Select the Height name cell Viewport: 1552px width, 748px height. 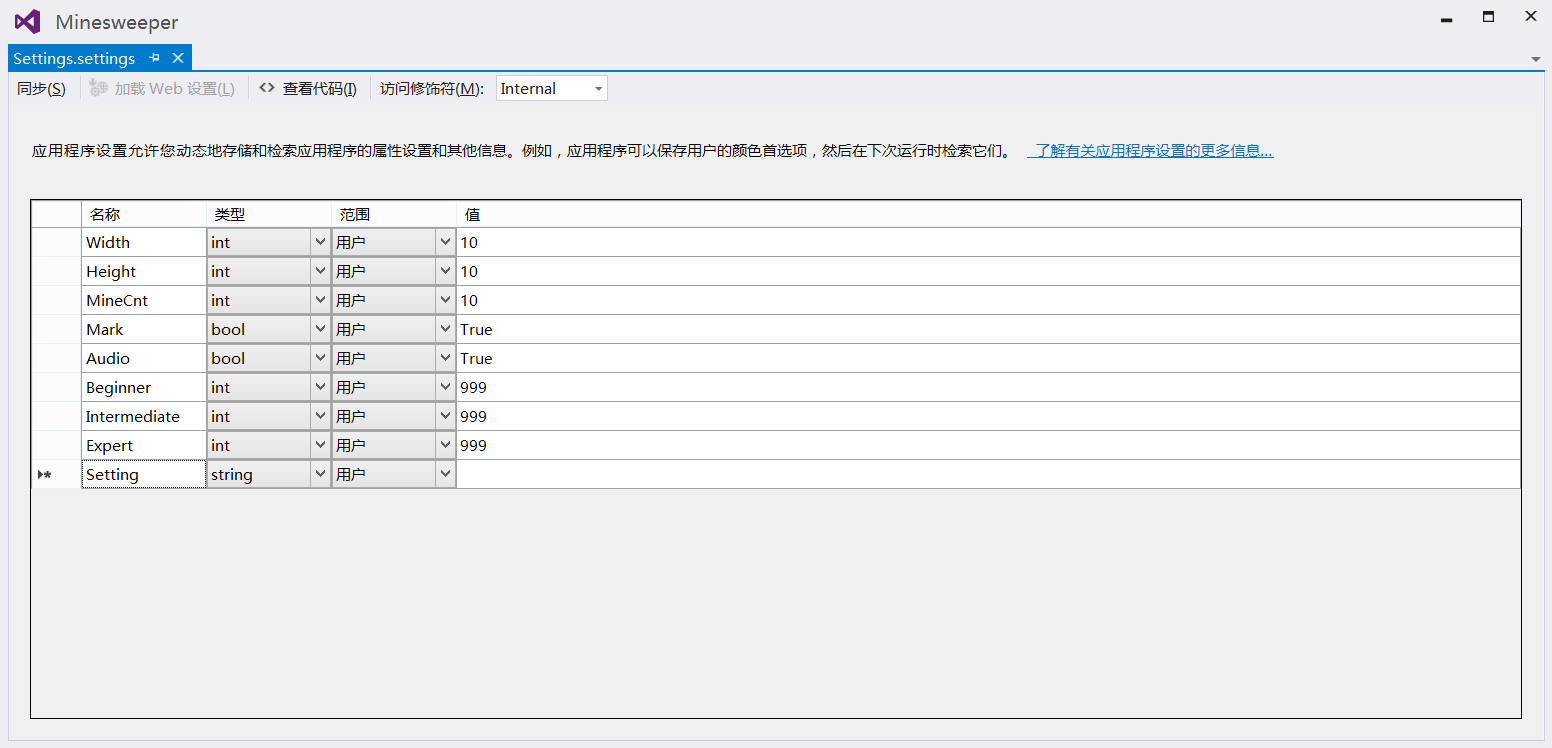(x=144, y=271)
